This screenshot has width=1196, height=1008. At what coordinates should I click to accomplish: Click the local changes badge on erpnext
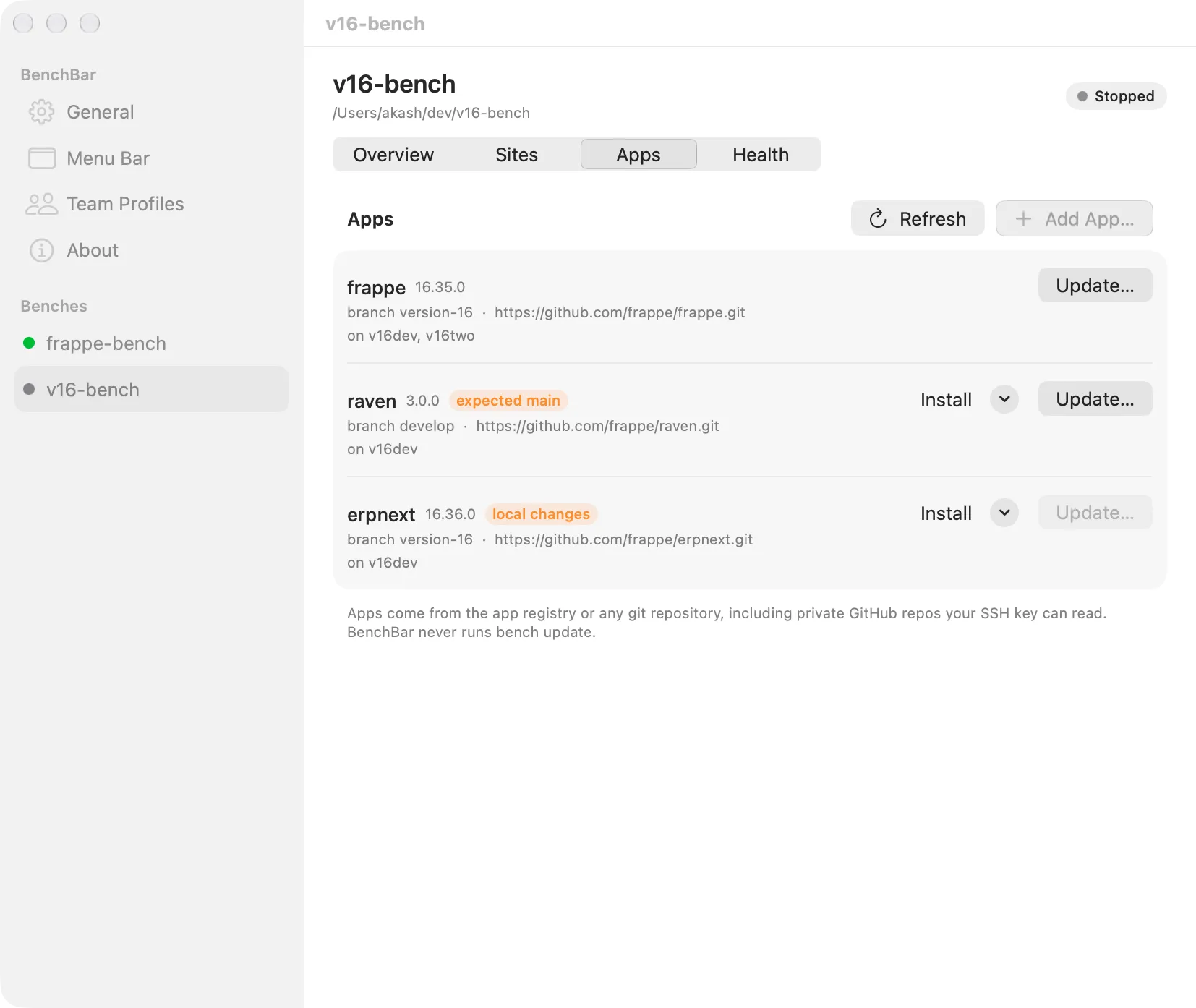541,514
